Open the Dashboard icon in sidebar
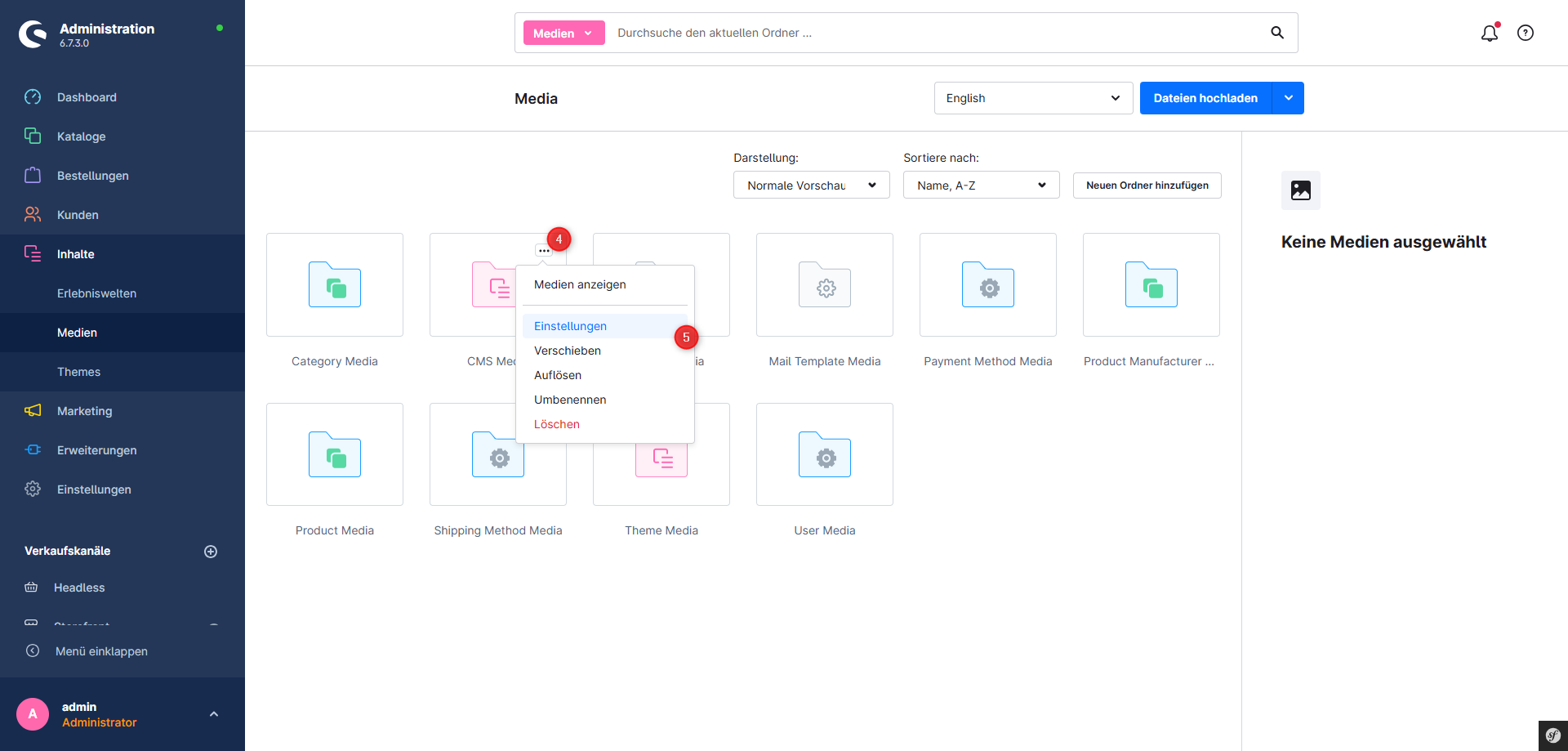 tap(33, 97)
